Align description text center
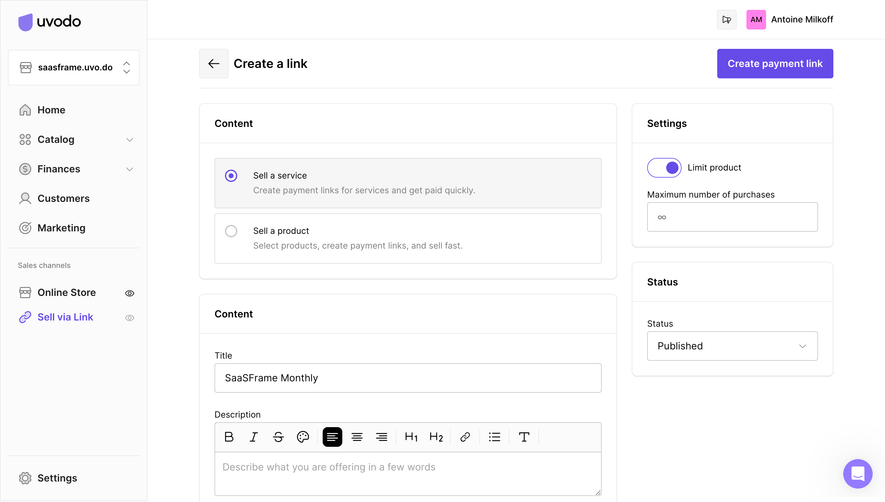The image size is (885, 502). pos(357,437)
